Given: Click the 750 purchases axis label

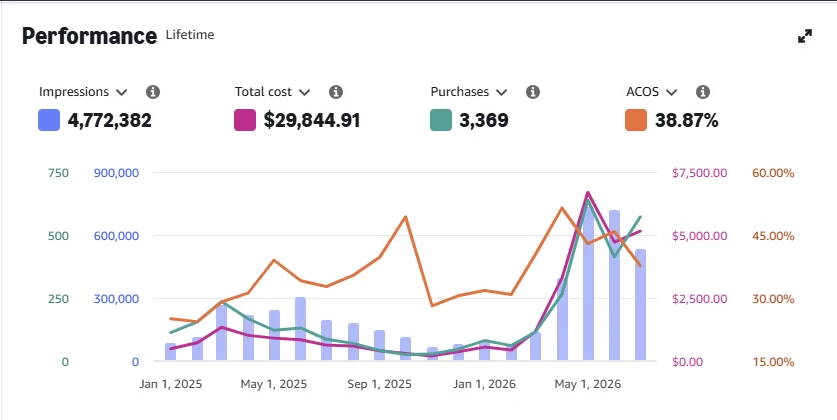Looking at the screenshot, I should pos(59,173).
